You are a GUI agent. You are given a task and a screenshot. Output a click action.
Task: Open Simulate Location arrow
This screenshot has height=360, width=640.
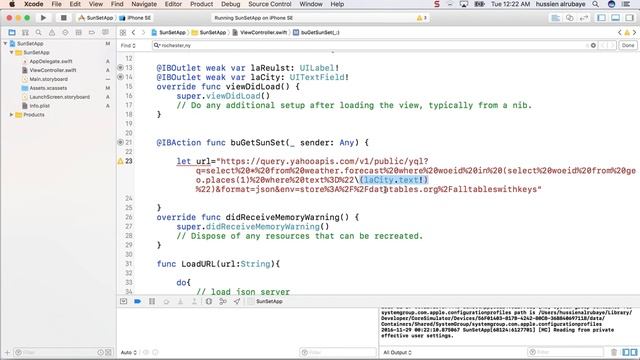pyautogui.click(x=237, y=301)
